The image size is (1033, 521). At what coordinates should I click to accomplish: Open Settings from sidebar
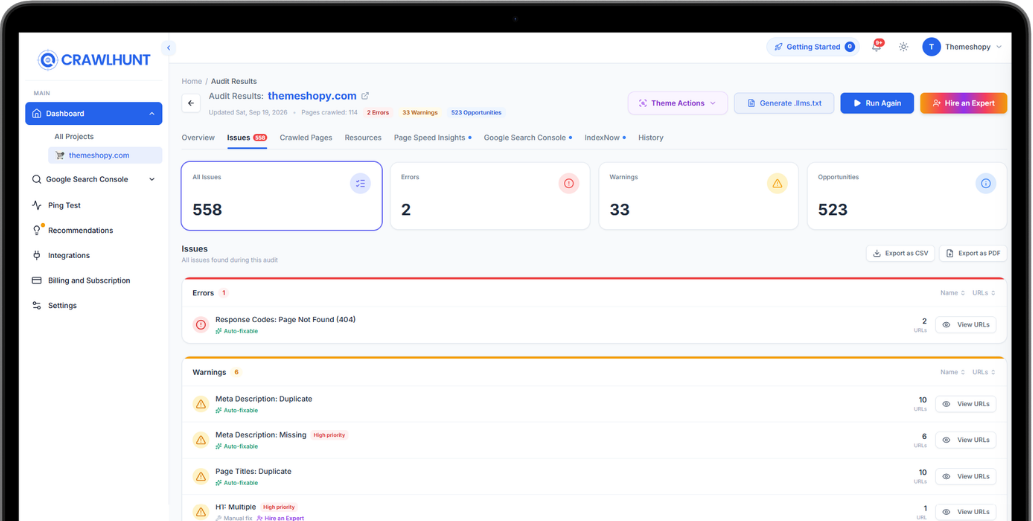coord(62,306)
